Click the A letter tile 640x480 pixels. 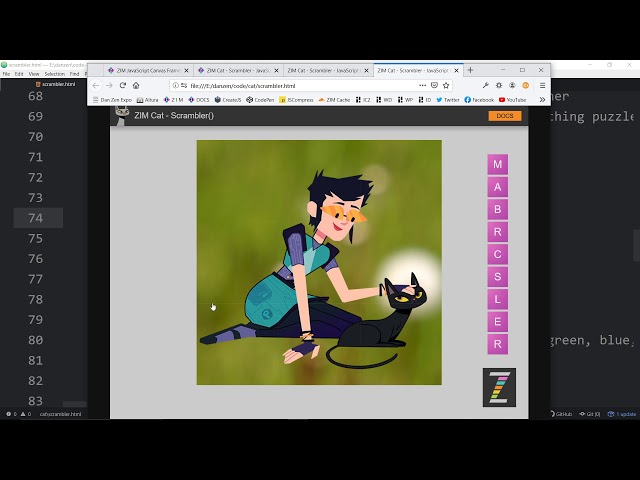(x=498, y=187)
